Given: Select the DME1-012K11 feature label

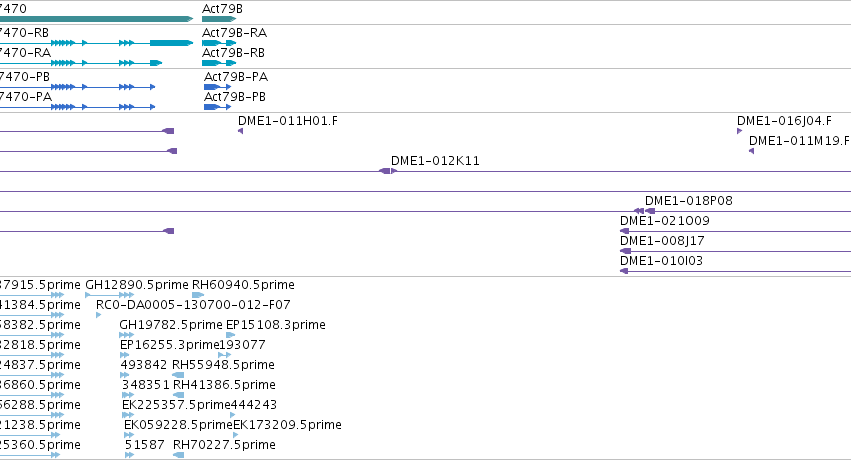Looking at the screenshot, I should [x=435, y=161].
